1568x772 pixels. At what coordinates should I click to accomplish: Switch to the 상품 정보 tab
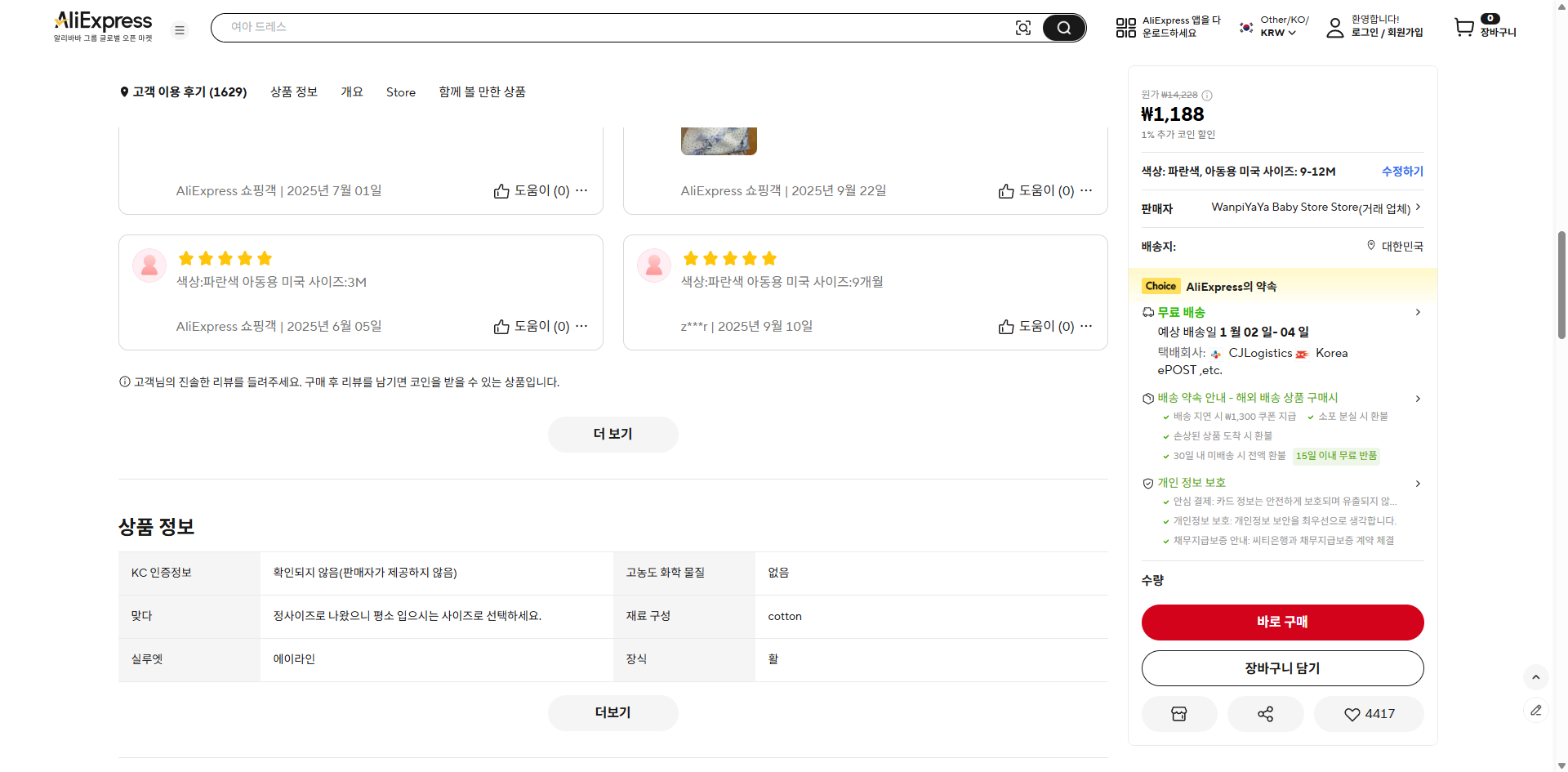(293, 91)
